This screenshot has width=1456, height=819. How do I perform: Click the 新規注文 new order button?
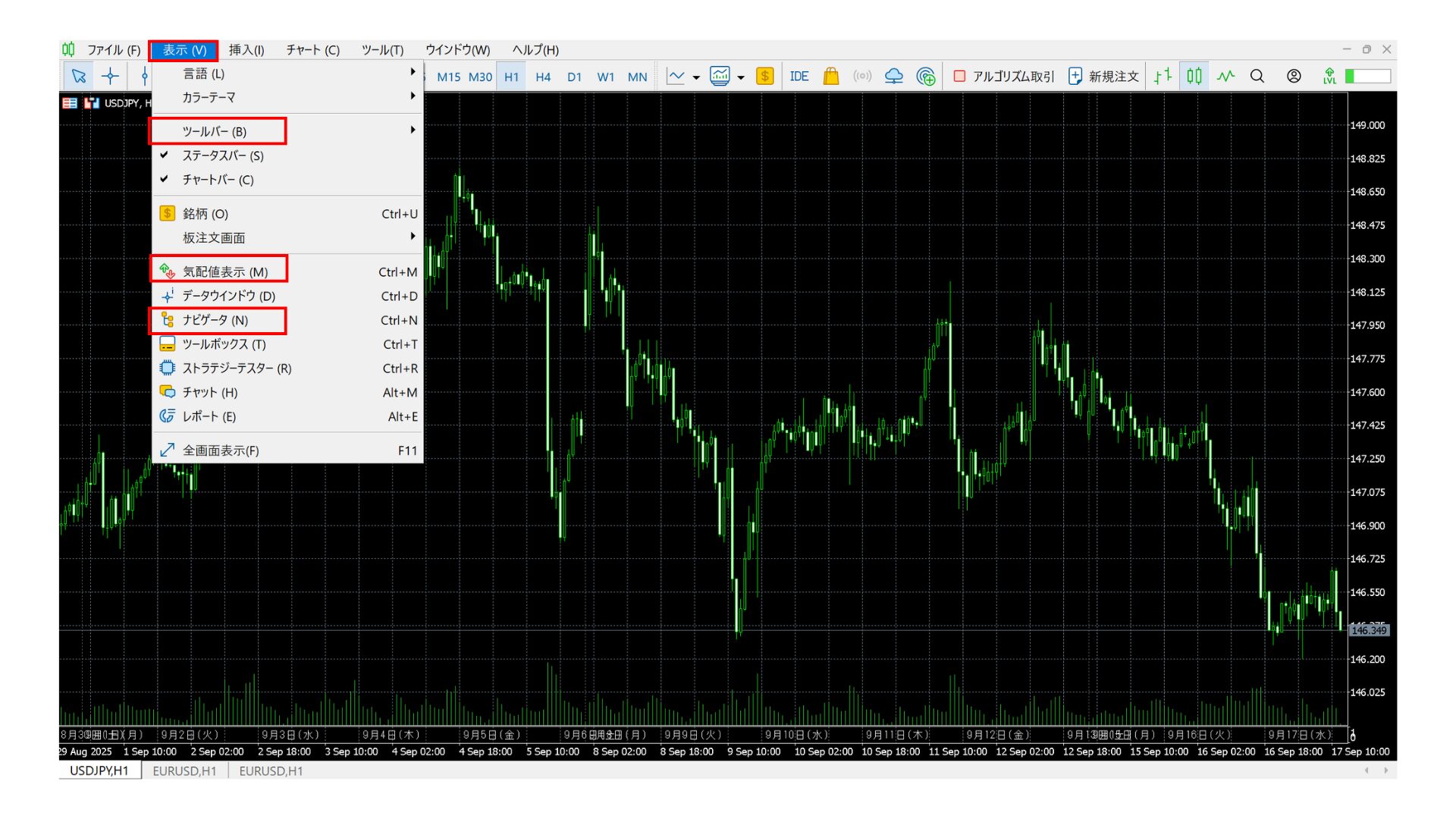coord(1103,76)
